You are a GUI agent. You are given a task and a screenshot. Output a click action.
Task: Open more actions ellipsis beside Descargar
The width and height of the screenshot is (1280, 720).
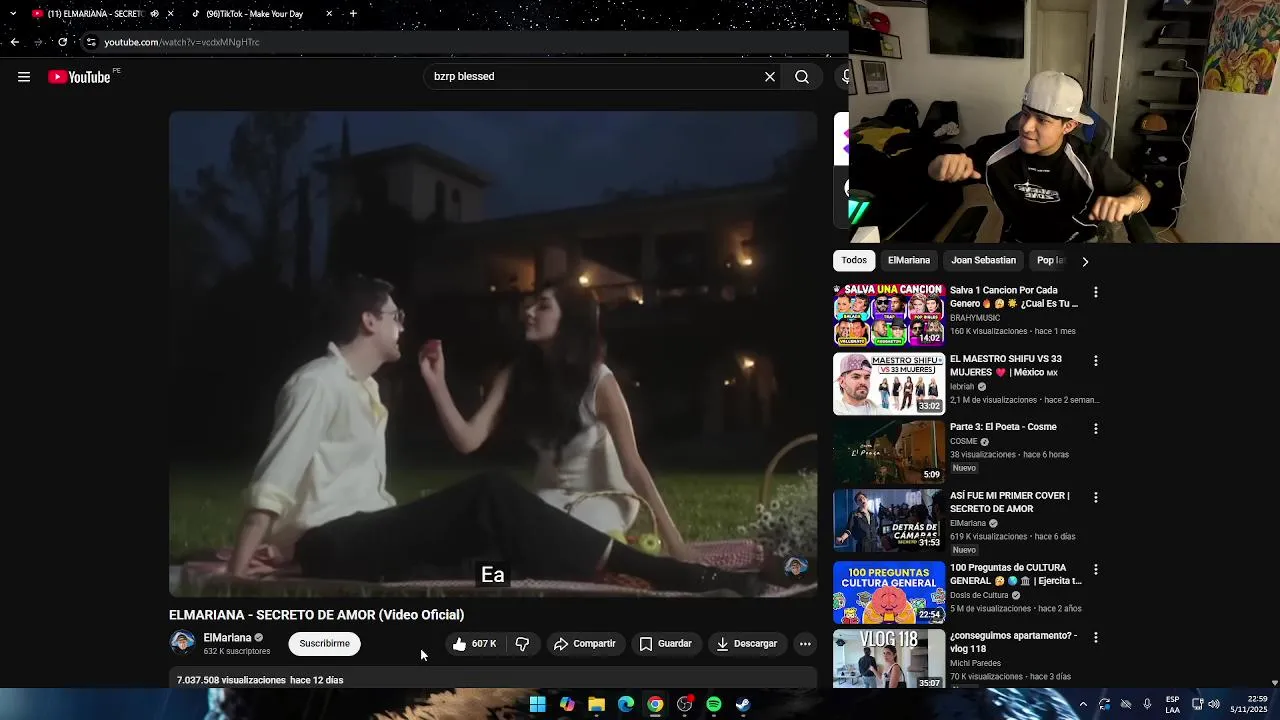pyautogui.click(x=805, y=644)
